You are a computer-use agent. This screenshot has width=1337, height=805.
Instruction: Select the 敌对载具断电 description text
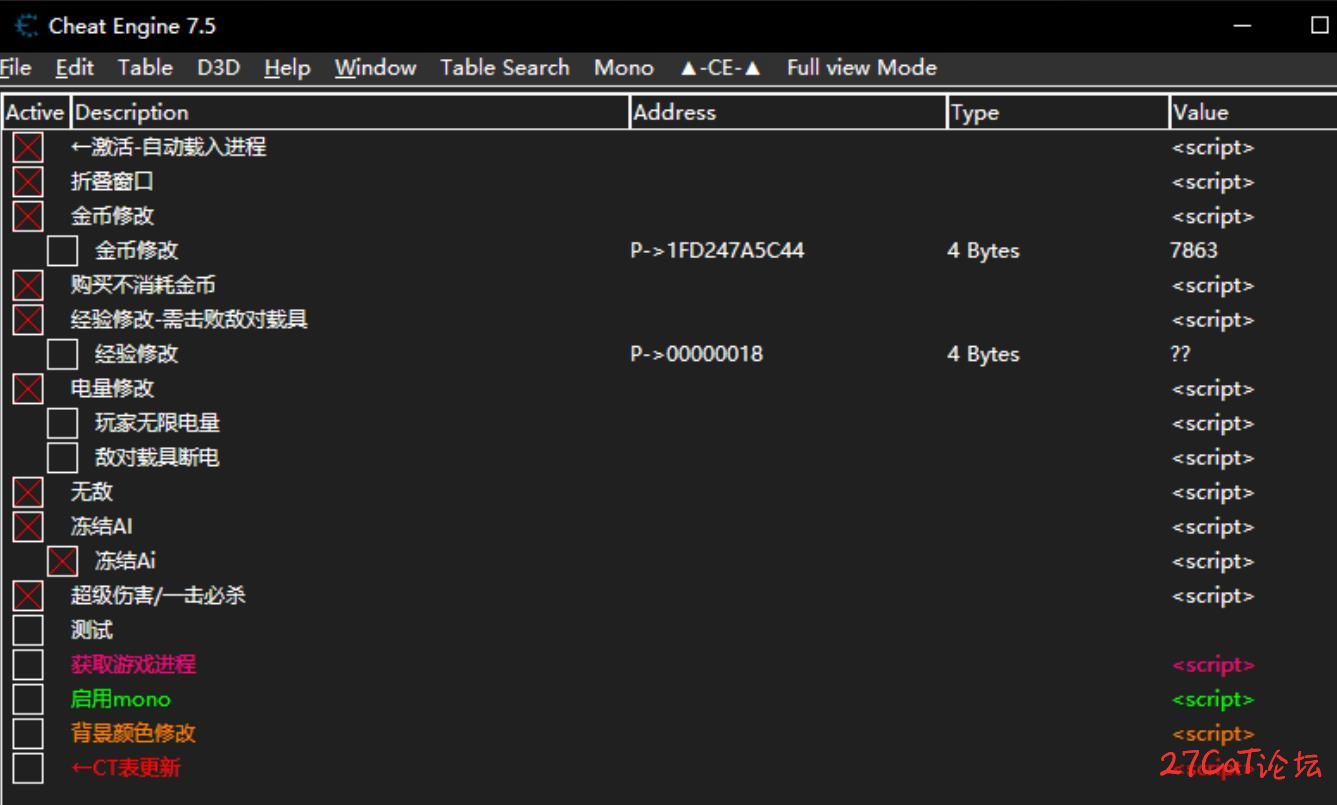157,457
